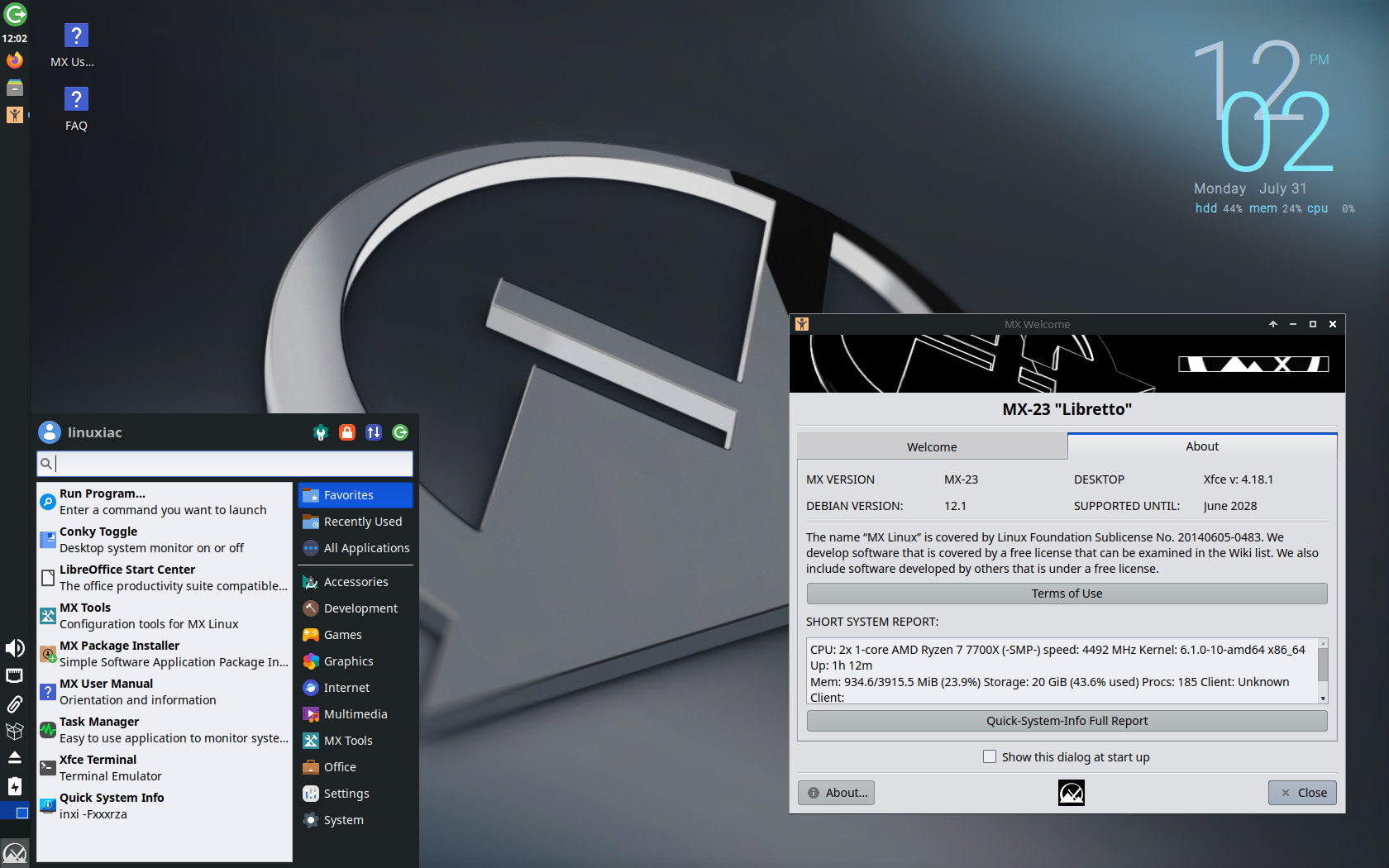The height and width of the screenshot is (868, 1389).
Task: Click the orange lock screen icon
Action: coord(347,432)
